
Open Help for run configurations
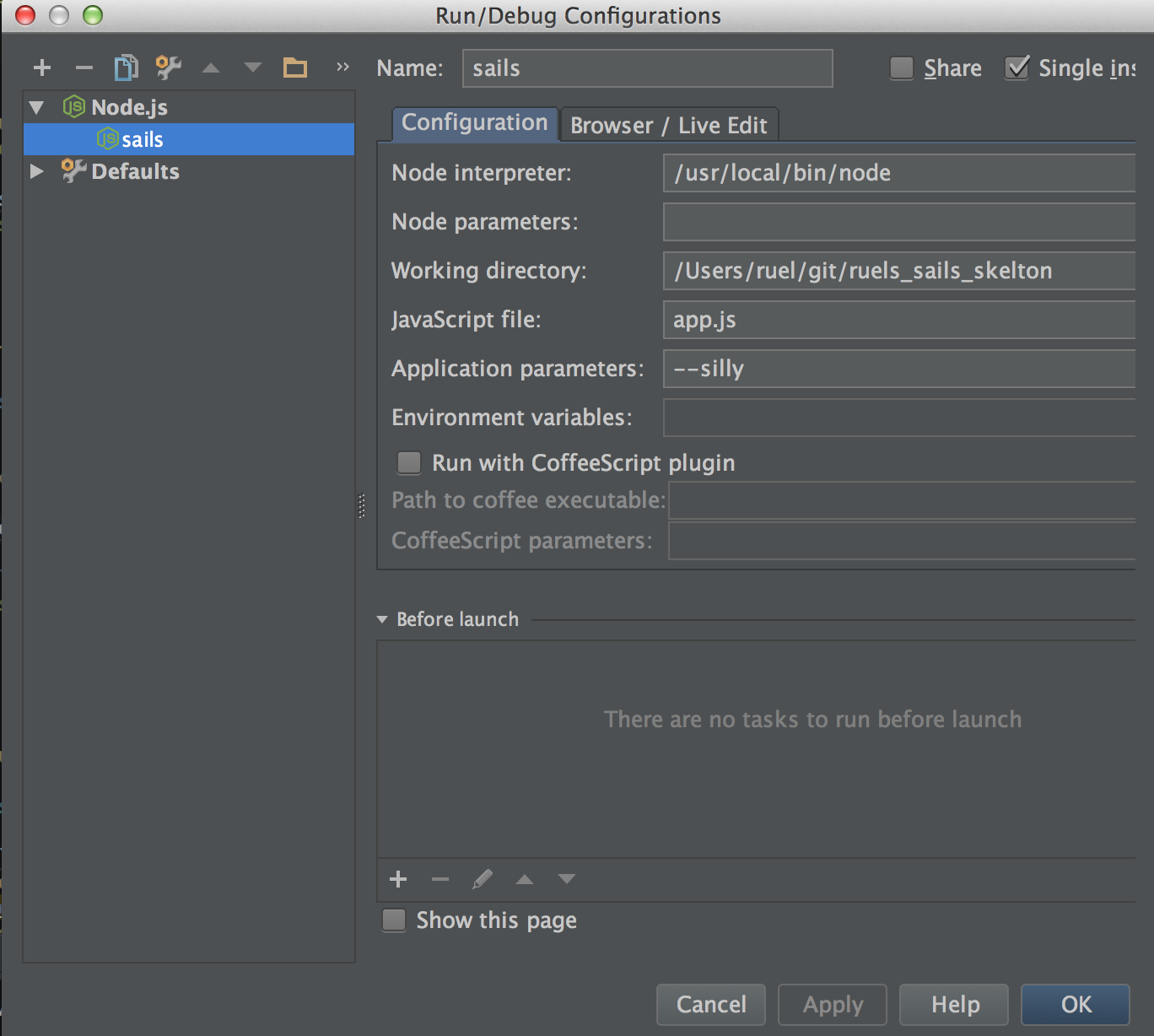(x=953, y=1004)
